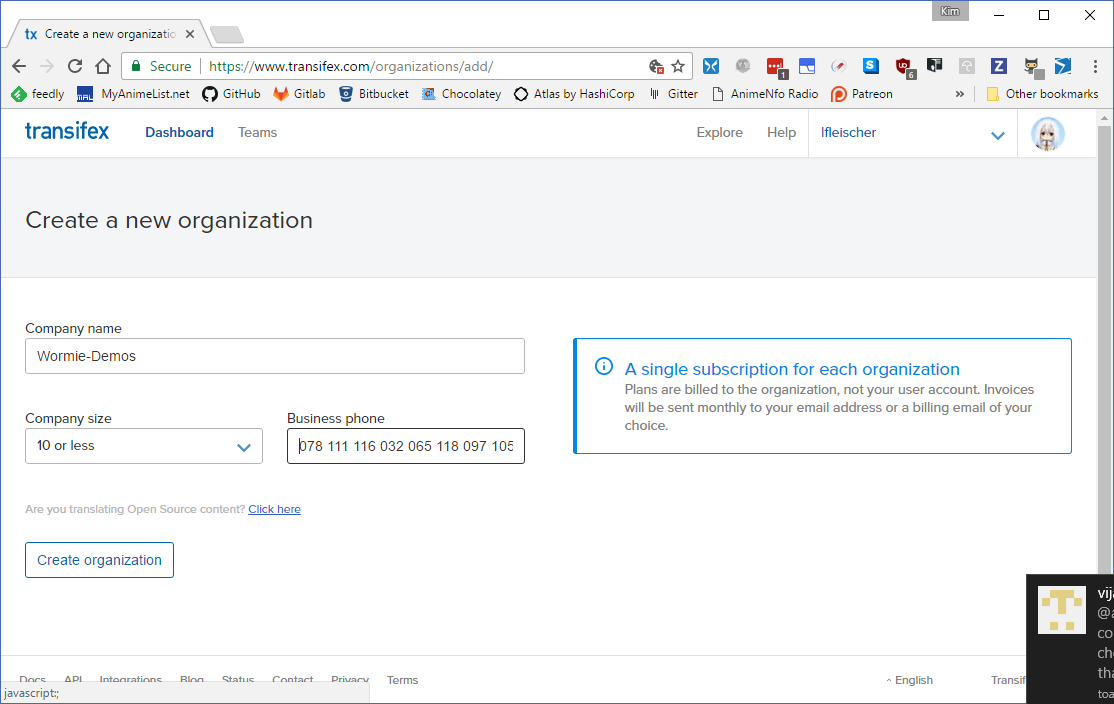
Task: Focus the Company name input field
Action: coord(275,356)
